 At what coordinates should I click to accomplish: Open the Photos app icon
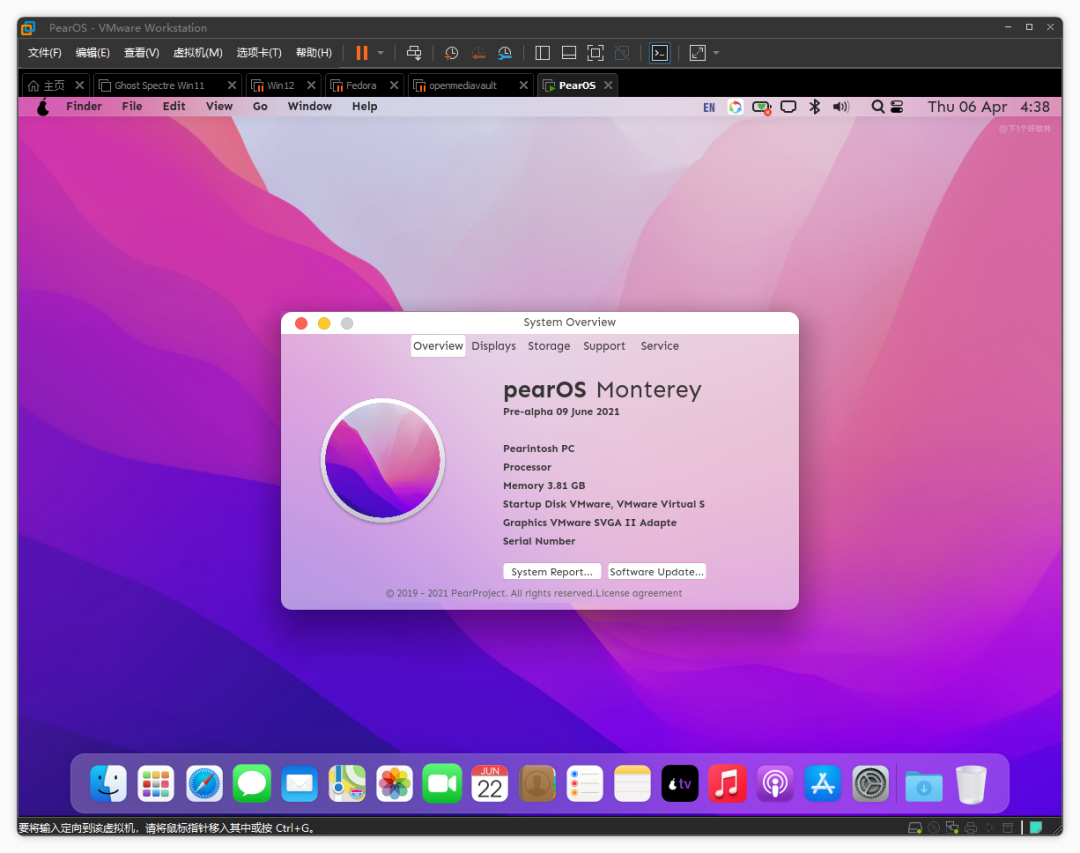[x=394, y=784]
